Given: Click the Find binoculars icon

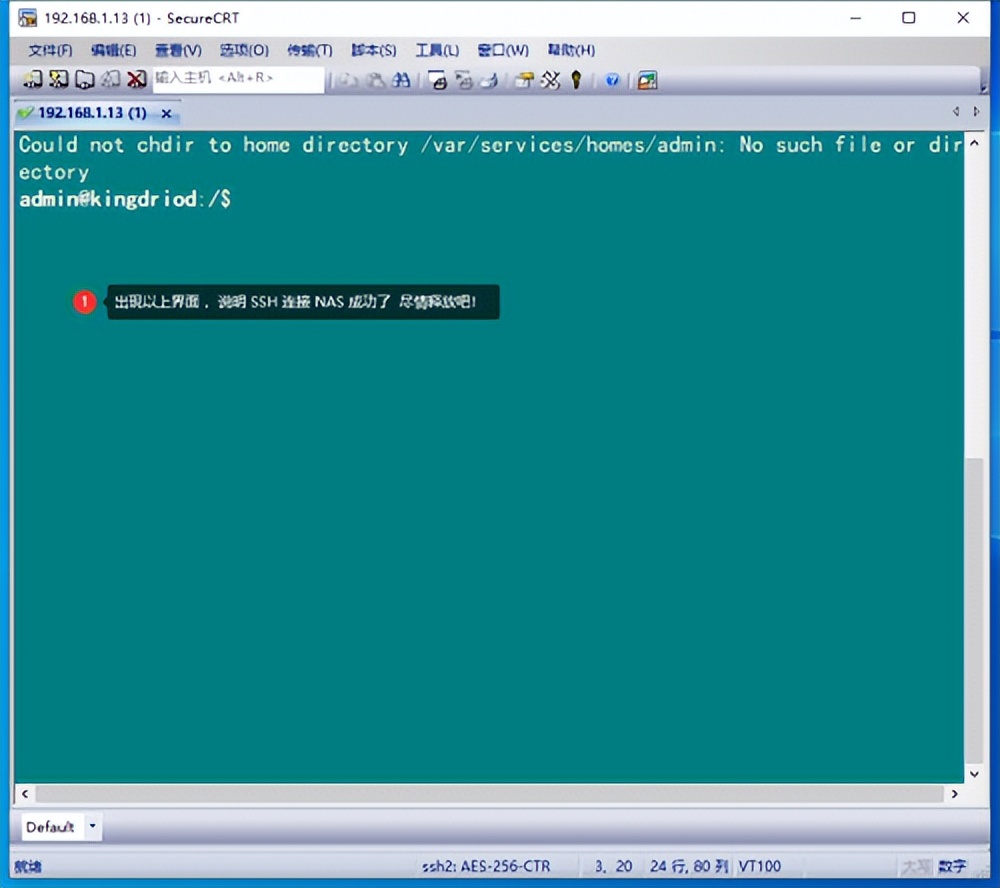Looking at the screenshot, I should point(401,80).
